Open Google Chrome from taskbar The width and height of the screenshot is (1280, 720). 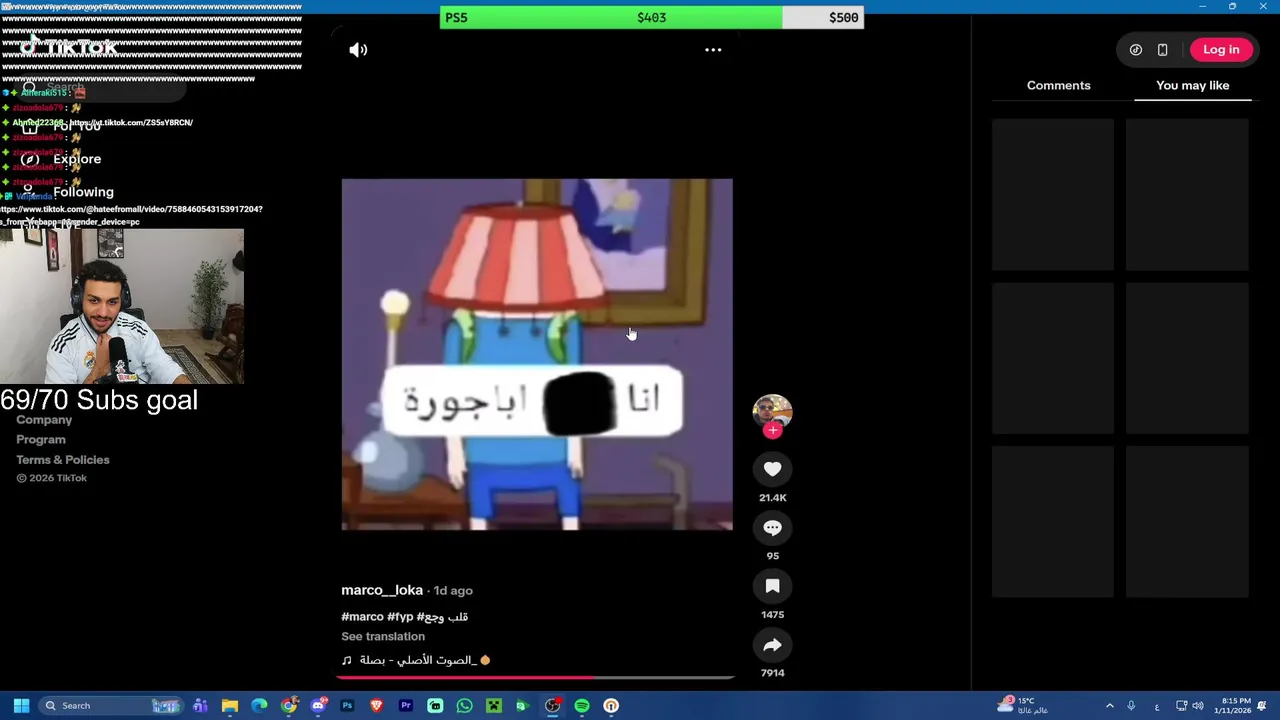point(288,705)
